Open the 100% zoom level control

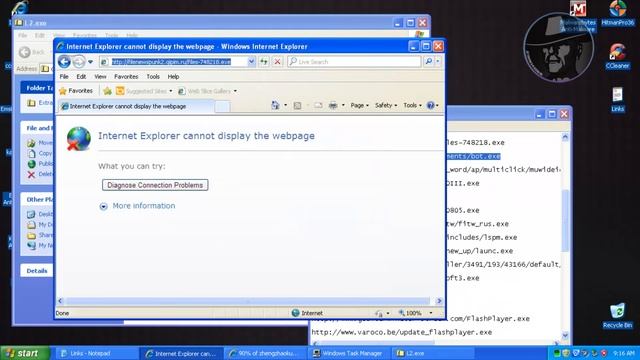tap(415, 313)
